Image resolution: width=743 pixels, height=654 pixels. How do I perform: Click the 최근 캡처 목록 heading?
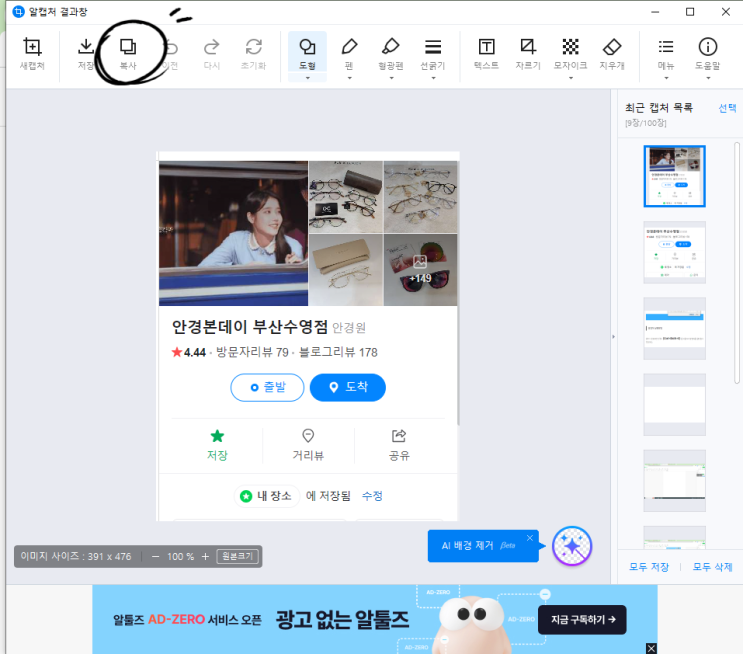(659, 108)
